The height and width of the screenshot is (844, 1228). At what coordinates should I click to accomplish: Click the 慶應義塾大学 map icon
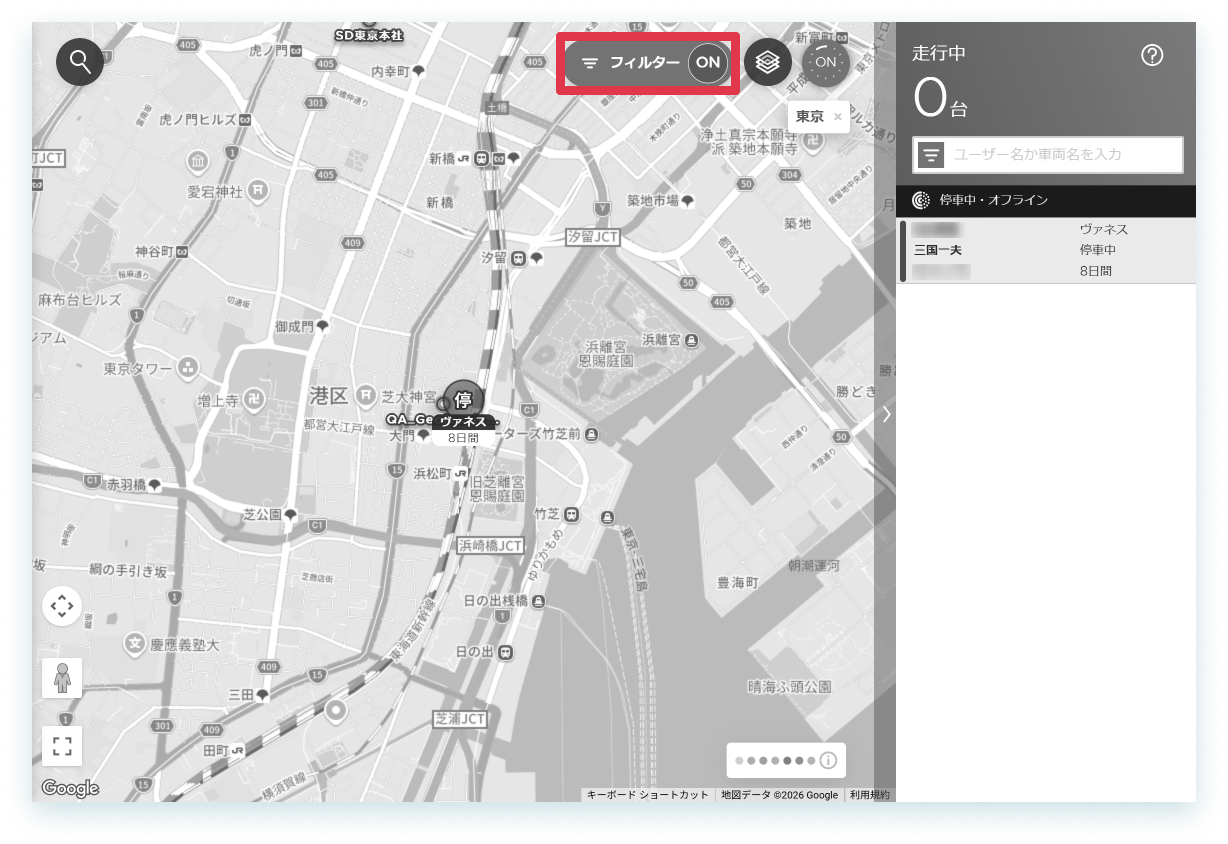click(x=135, y=645)
